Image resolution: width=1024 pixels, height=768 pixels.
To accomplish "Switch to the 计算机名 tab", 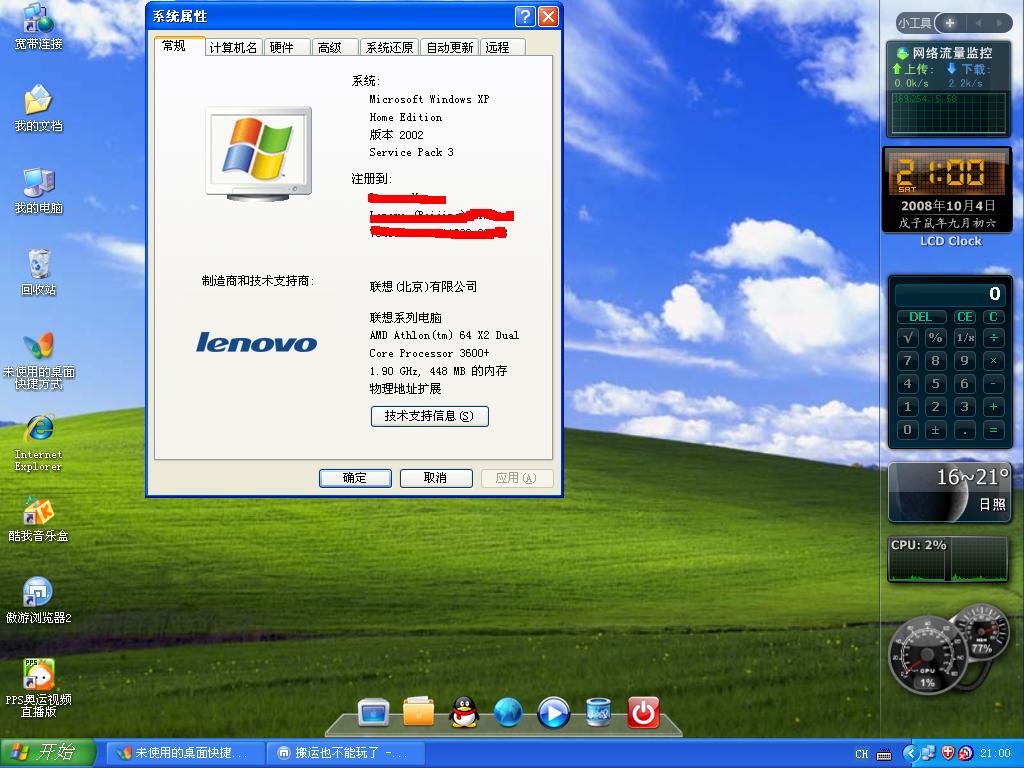I will click(233, 47).
